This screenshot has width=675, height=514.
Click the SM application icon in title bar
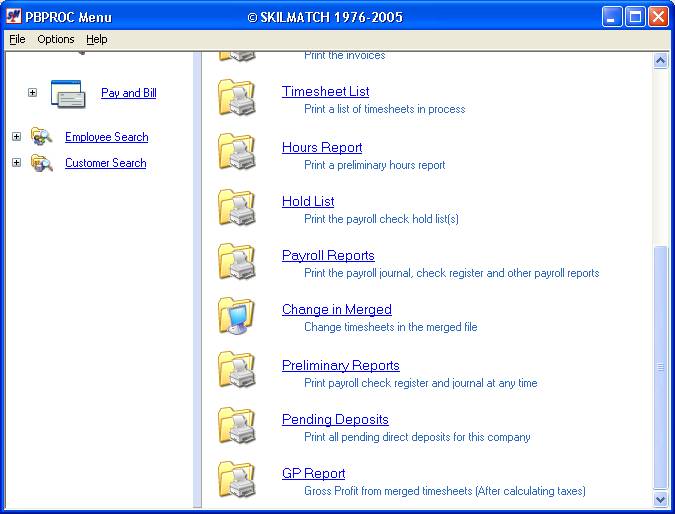click(x=13, y=16)
